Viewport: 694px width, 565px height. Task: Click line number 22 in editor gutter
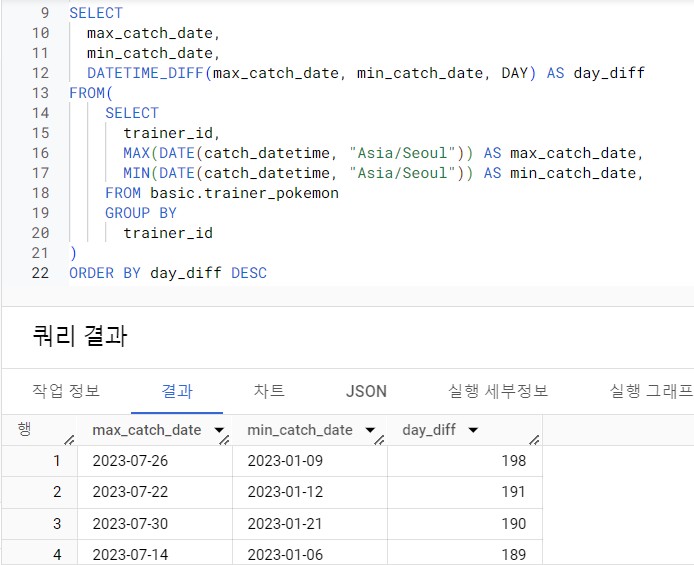40,273
